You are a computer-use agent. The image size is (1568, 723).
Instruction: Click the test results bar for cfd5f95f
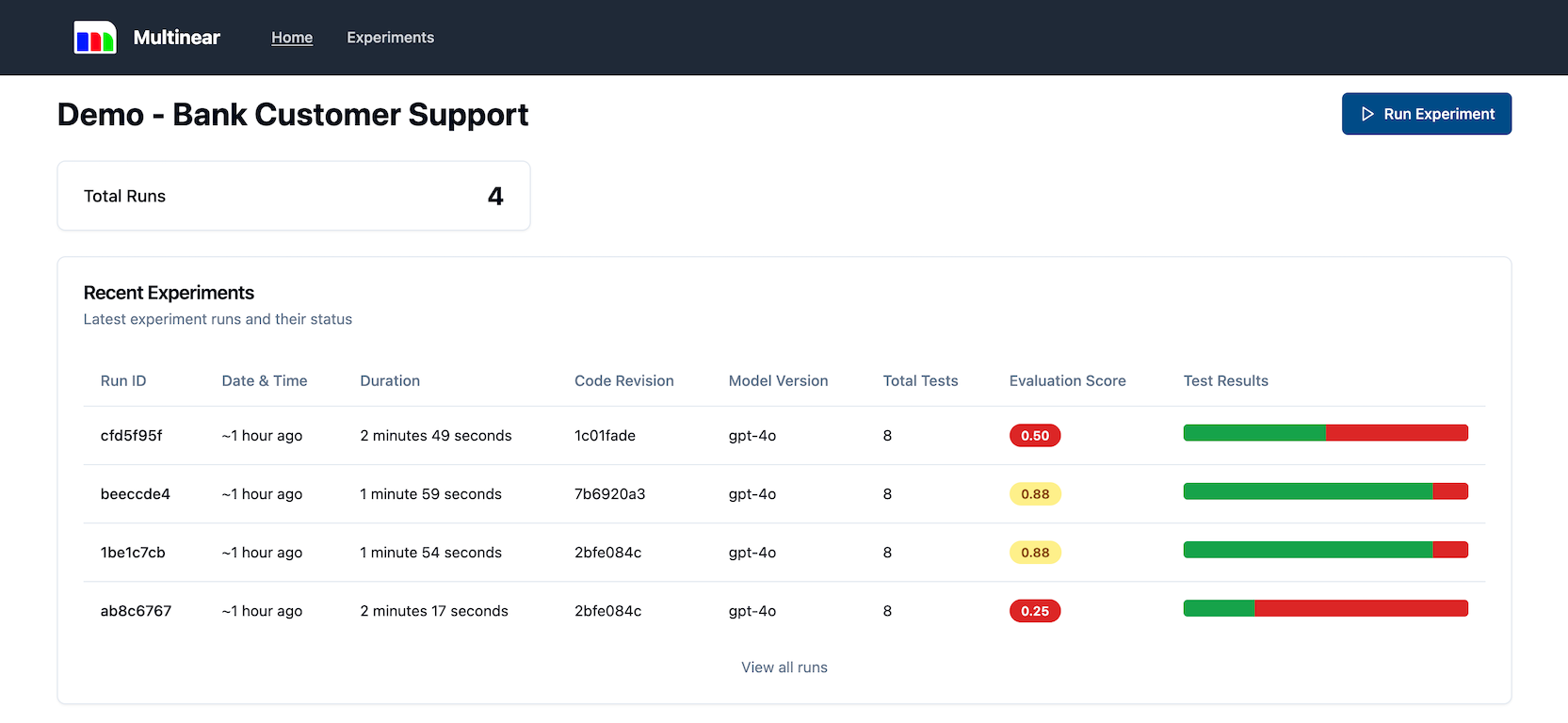click(x=1326, y=433)
